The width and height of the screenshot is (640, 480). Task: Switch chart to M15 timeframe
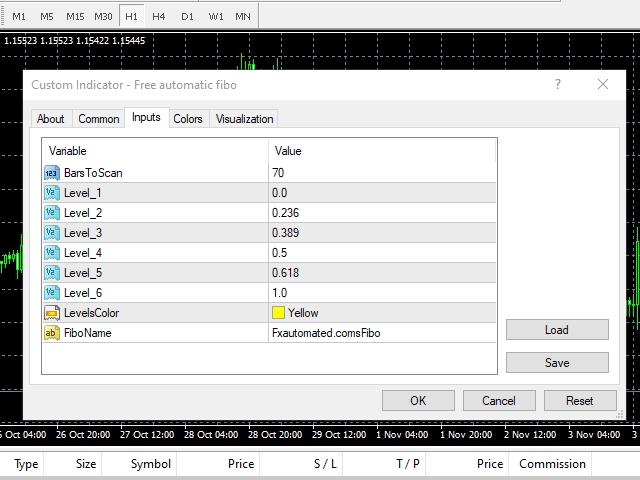click(x=75, y=16)
